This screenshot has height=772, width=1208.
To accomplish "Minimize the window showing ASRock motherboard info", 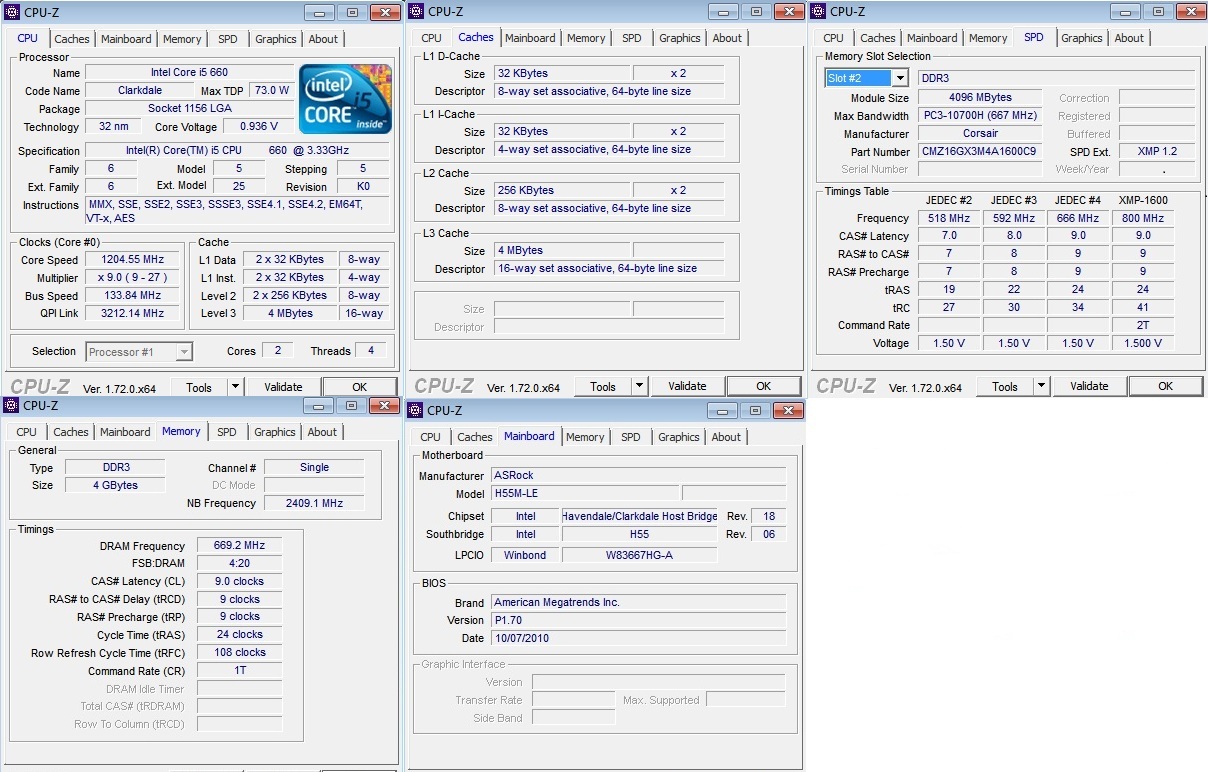I will (x=722, y=411).
